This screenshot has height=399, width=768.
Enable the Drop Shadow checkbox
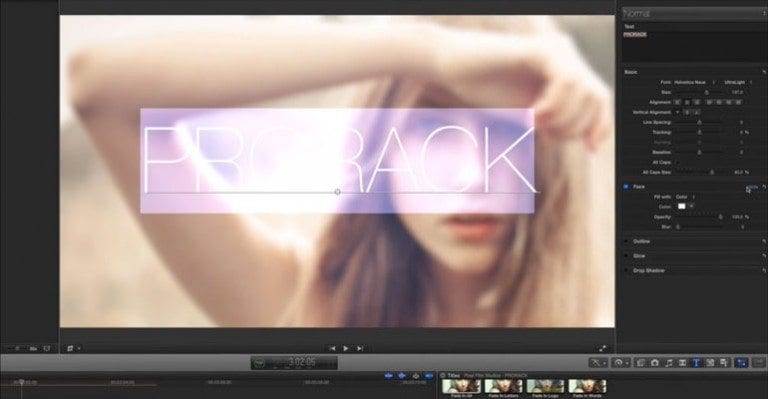pos(626,270)
